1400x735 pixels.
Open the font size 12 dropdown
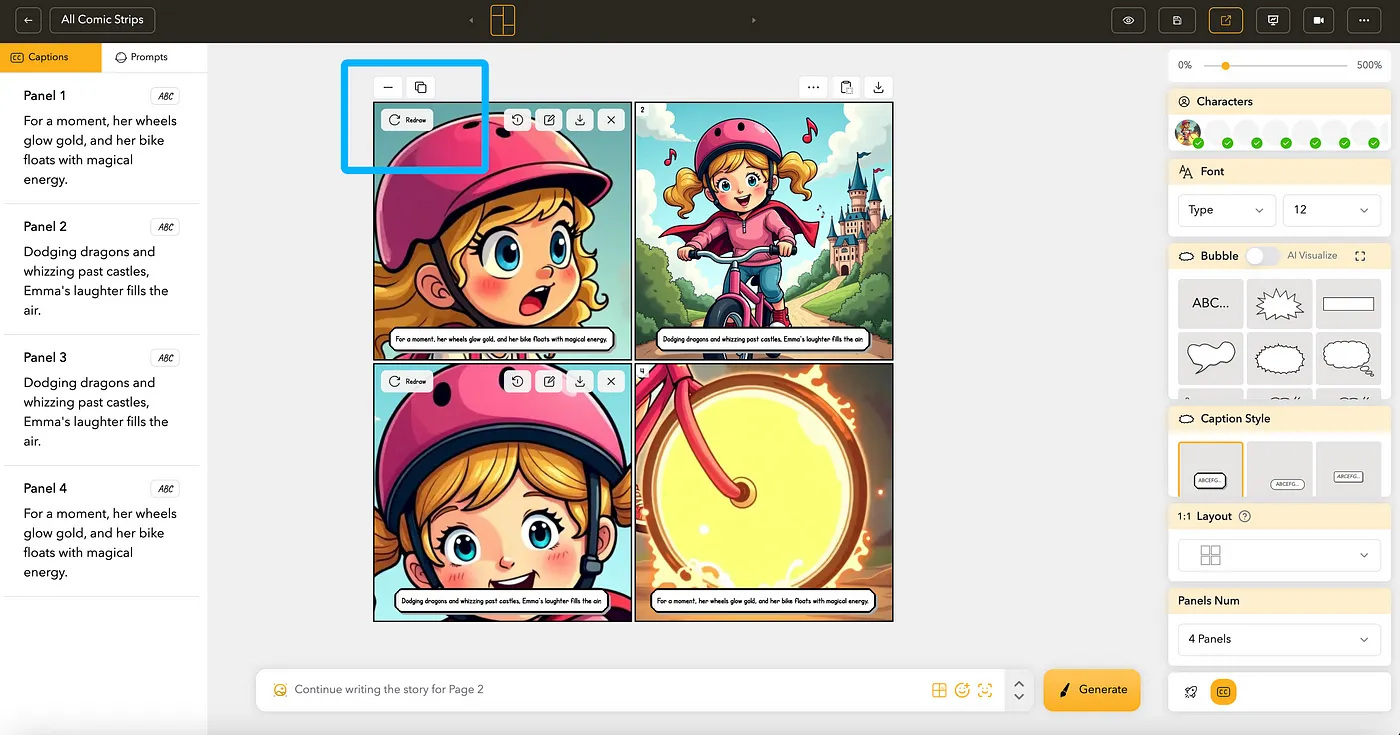(1330, 210)
